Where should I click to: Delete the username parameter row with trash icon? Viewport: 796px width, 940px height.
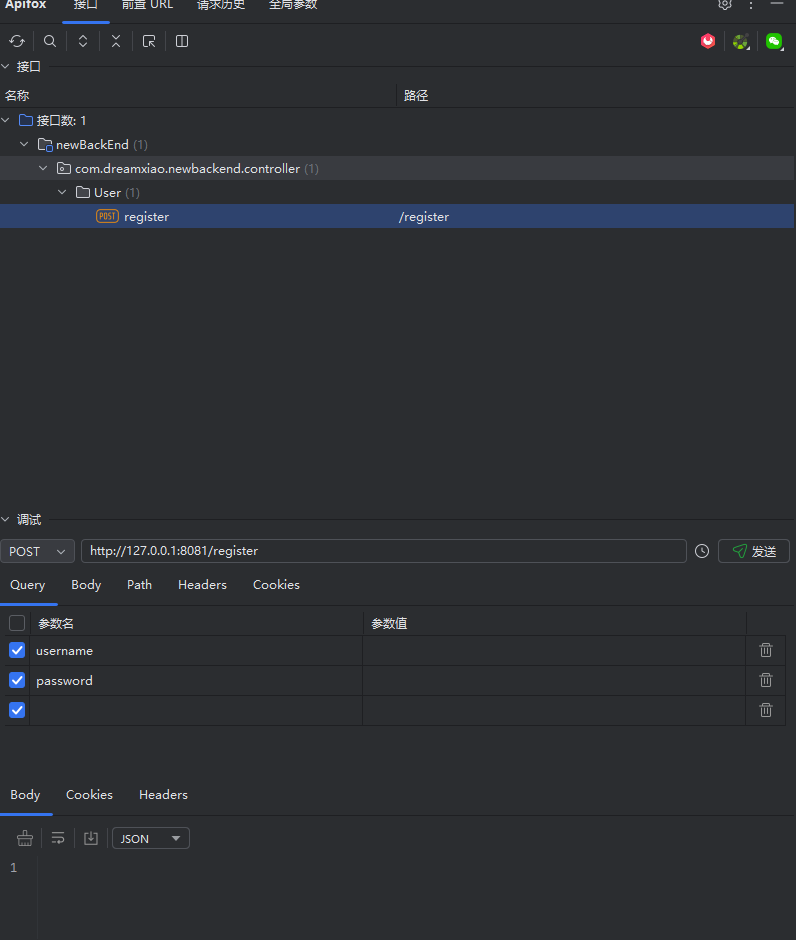pyautogui.click(x=766, y=650)
